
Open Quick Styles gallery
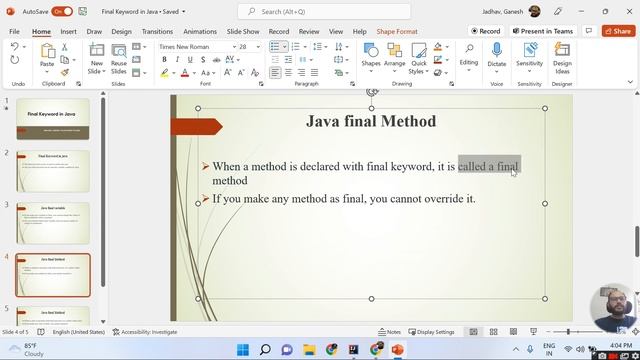(x=419, y=58)
